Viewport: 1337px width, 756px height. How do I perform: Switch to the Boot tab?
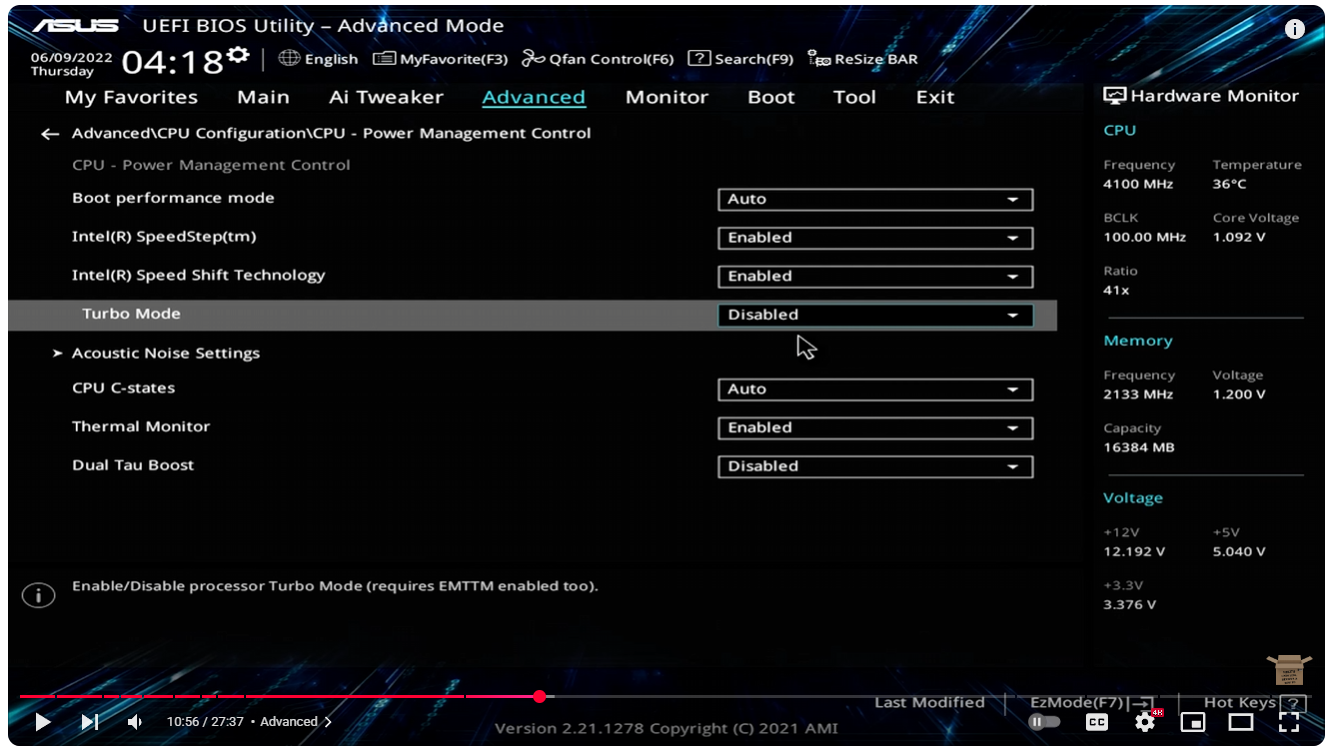771,97
